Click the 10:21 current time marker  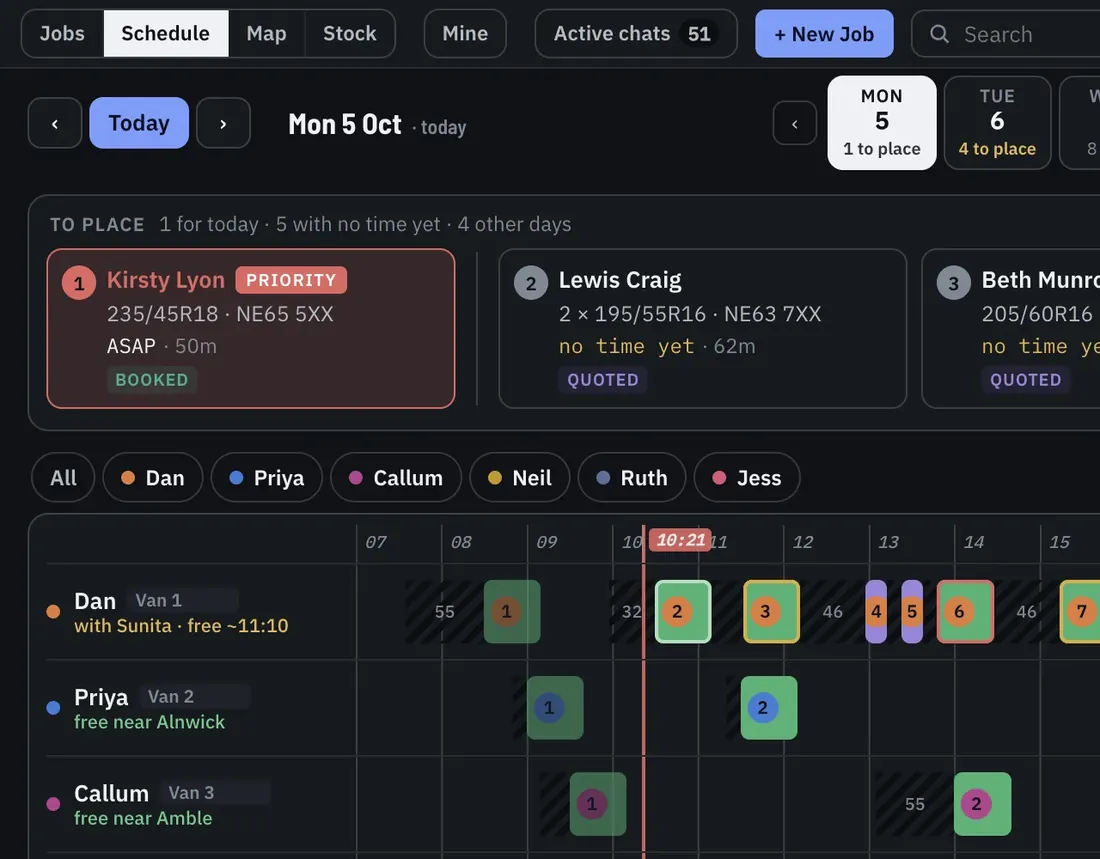[x=680, y=540]
